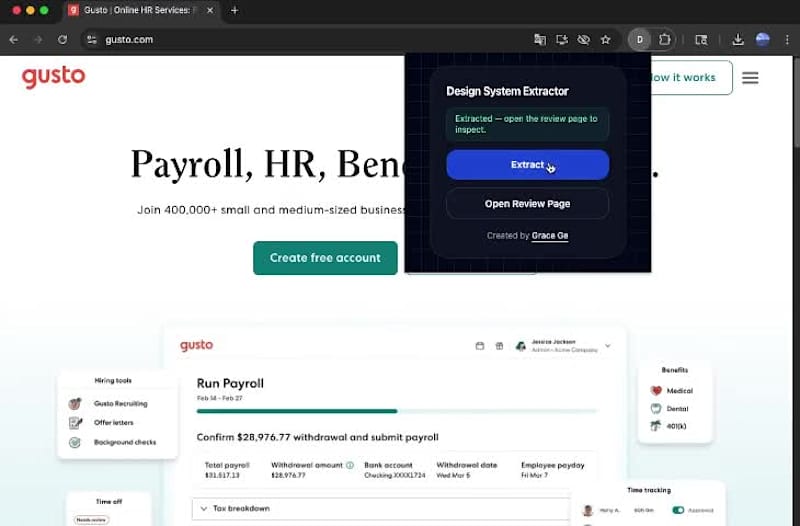This screenshot has height=526, width=800.
Task: Click the 'Run Payroll' heading
Action: (230, 384)
